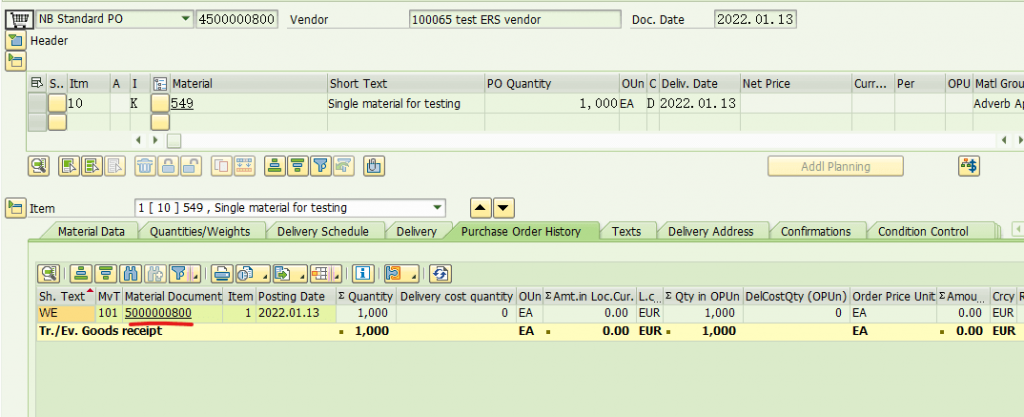Open the Texts tab
The image size is (1024, 417).
pyautogui.click(x=626, y=231)
